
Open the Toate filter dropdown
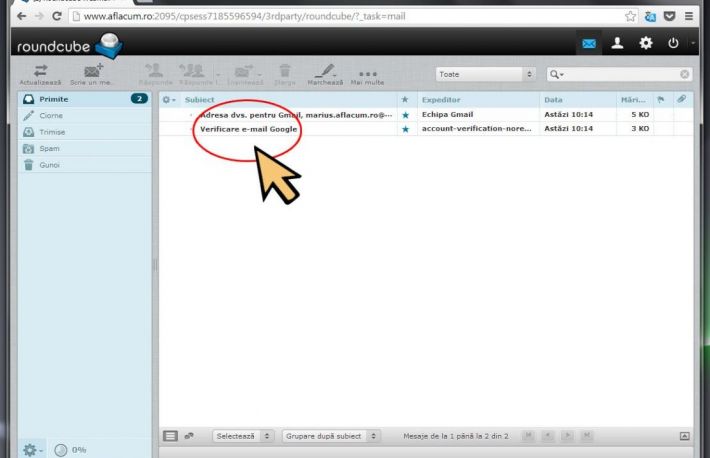[486, 74]
